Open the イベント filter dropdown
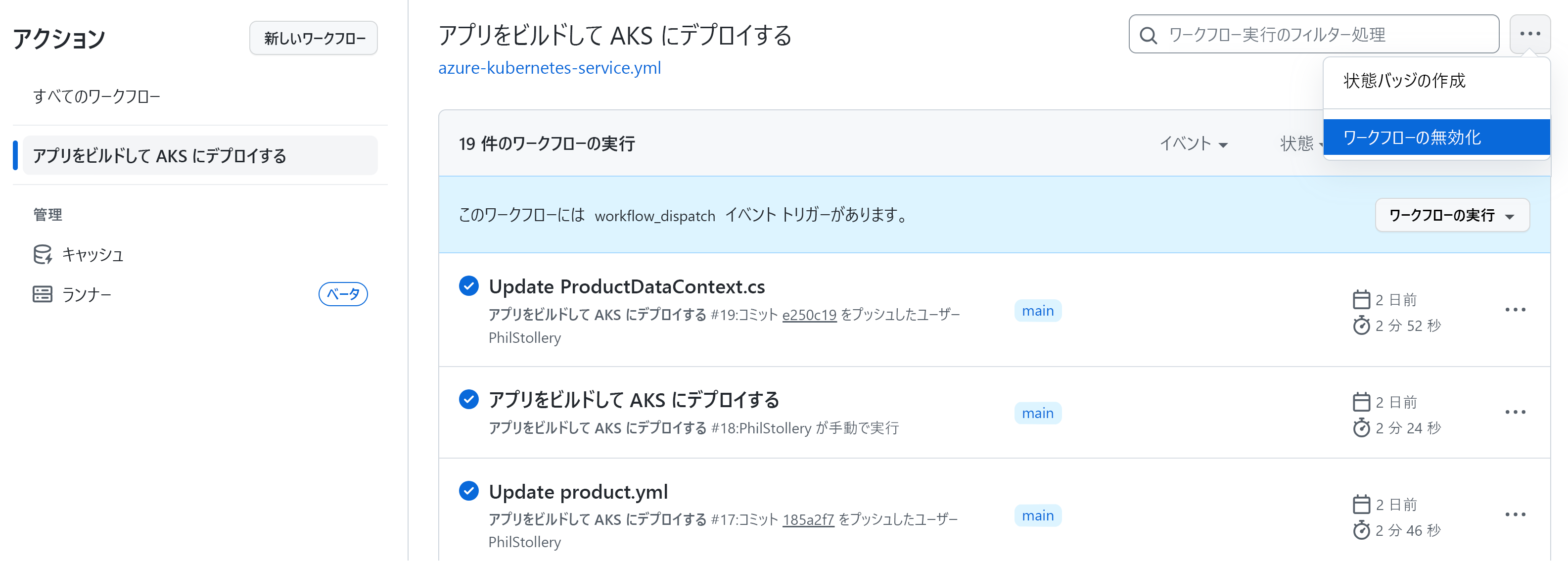Image resolution: width=1568 pixels, height=561 pixels. 1194,144
